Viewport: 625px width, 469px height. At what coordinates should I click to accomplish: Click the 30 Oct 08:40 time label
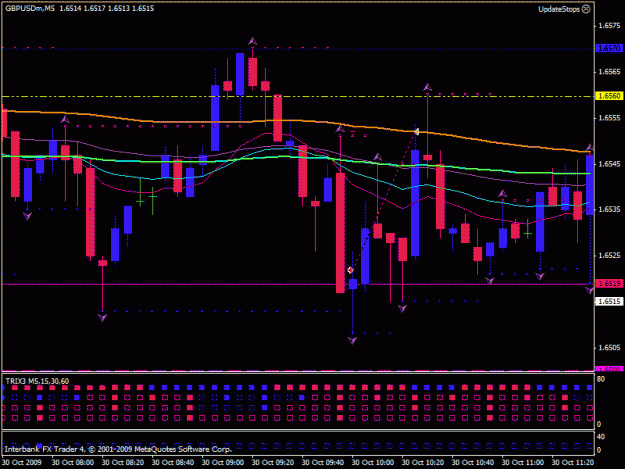pyautogui.click(x=173, y=462)
